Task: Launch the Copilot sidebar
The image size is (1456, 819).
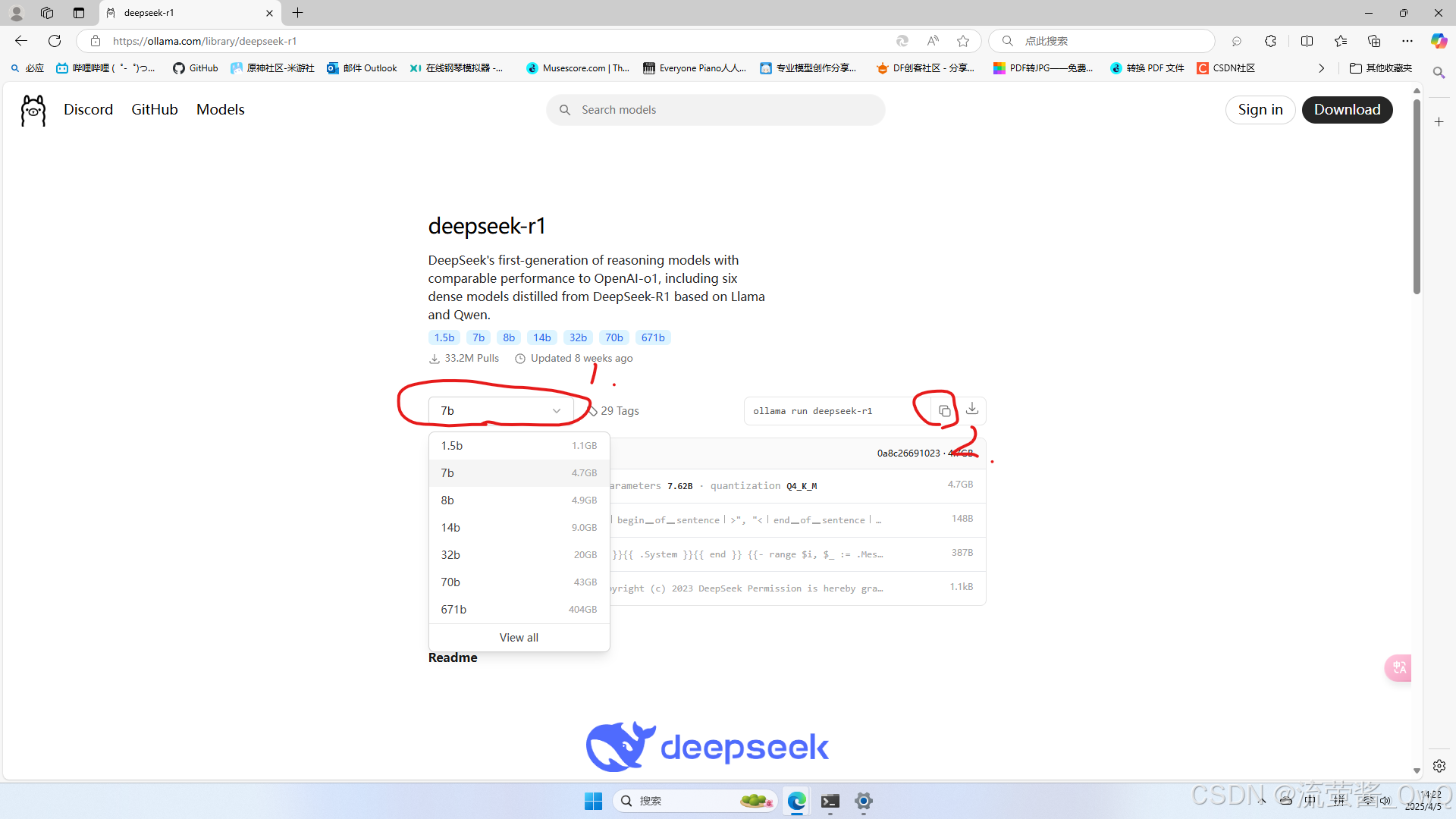Action: (1439, 41)
